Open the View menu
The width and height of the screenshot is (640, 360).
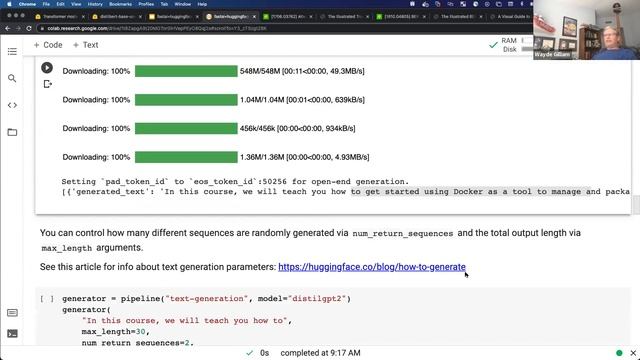click(x=76, y=4)
